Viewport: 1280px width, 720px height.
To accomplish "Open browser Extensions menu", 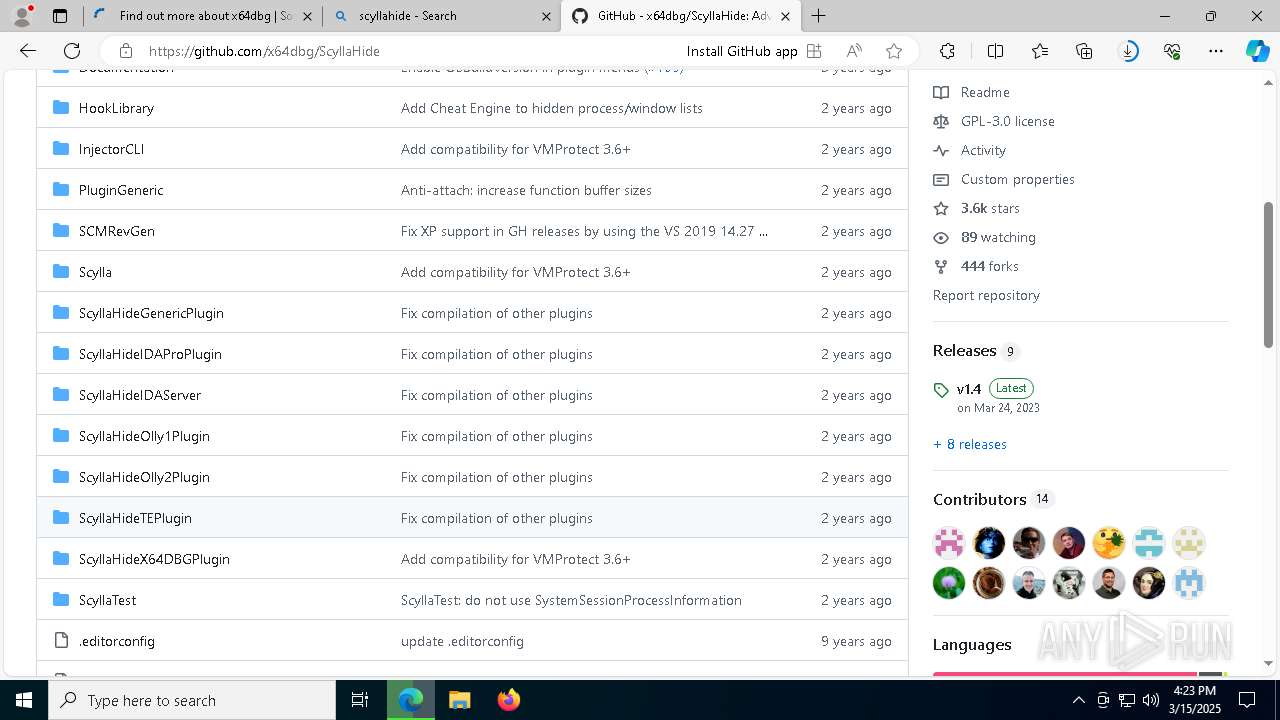I will tap(947, 51).
